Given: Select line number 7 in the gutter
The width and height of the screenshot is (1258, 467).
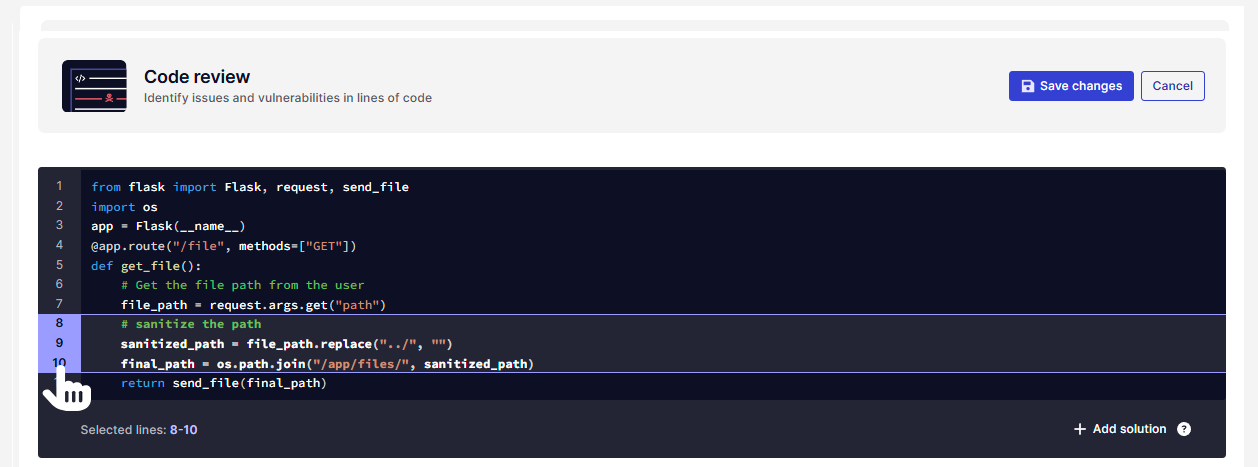Looking at the screenshot, I should click(59, 304).
